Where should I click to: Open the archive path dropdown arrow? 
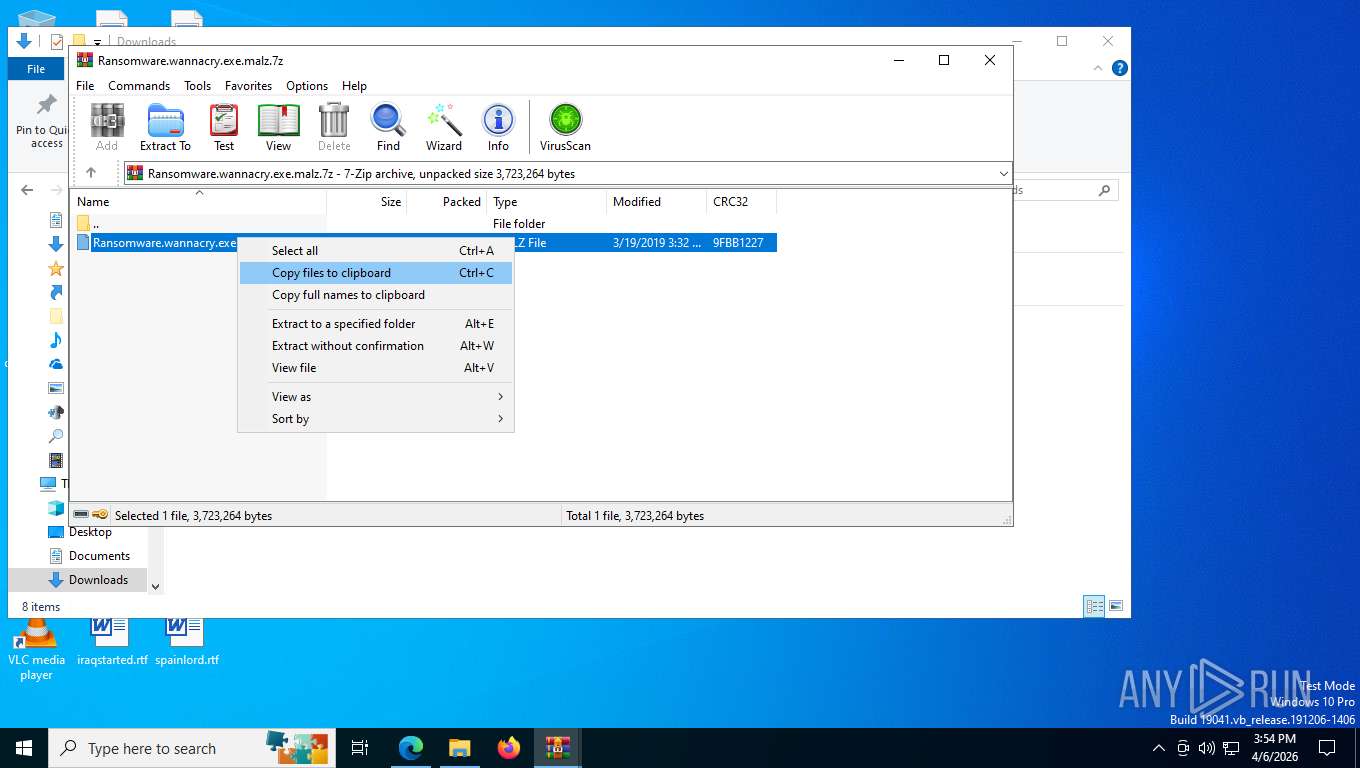click(x=1003, y=173)
